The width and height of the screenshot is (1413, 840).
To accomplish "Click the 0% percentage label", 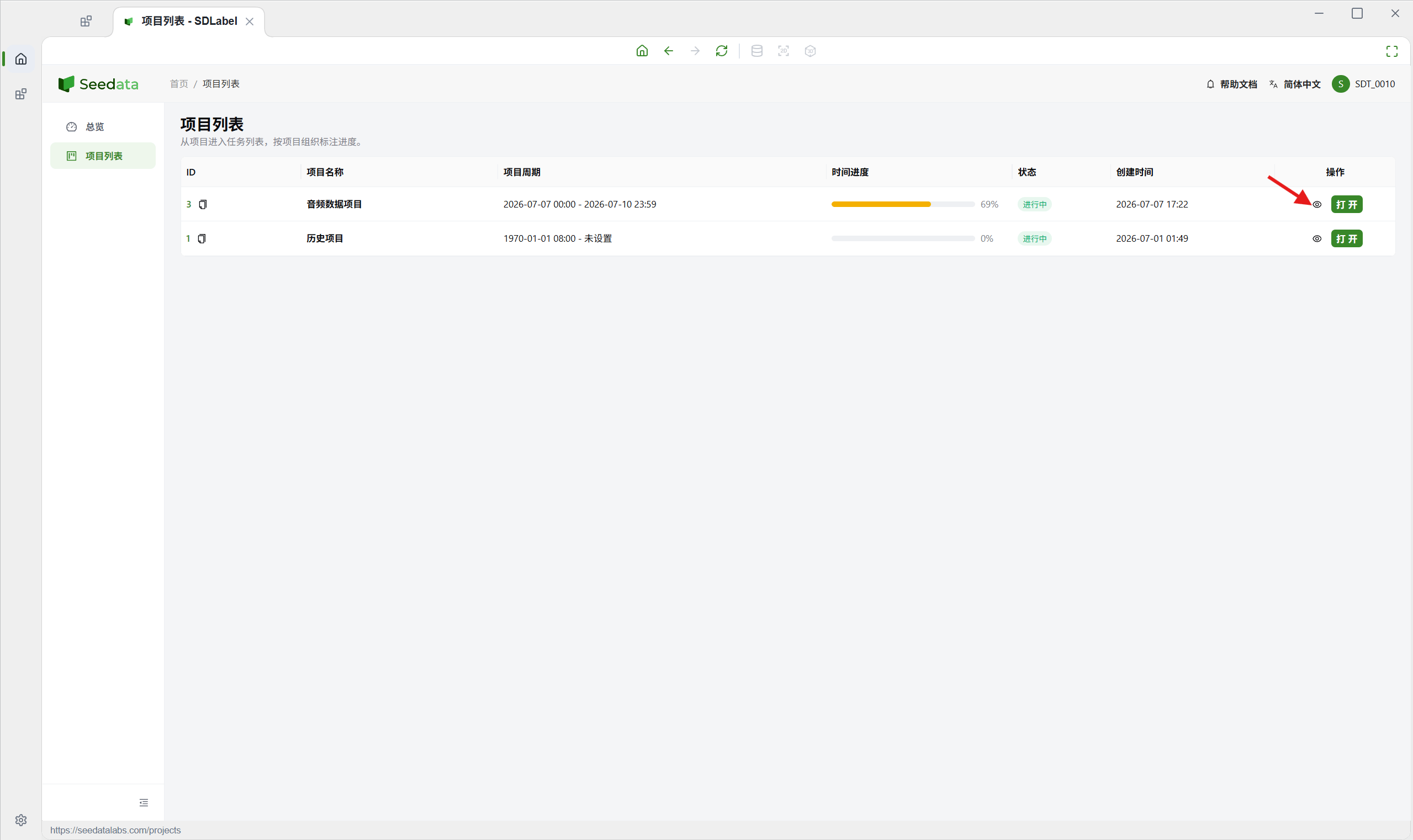I will pyautogui.click(x=987, y=239).
